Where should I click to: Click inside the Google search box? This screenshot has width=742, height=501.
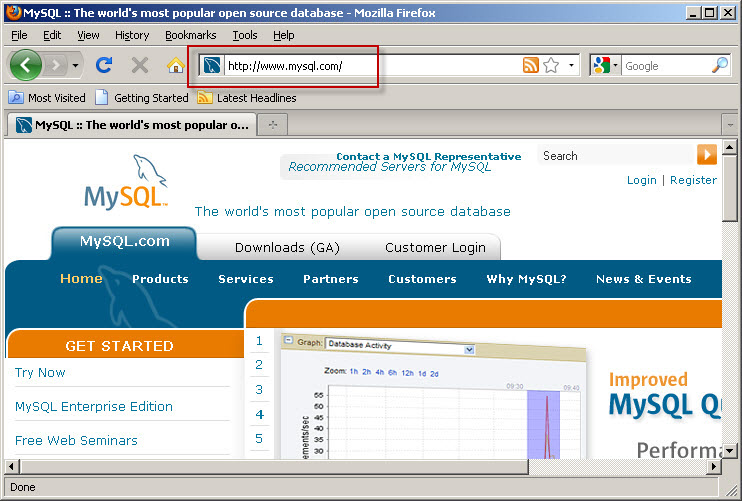pyautogui.click(x=666, y=66)
